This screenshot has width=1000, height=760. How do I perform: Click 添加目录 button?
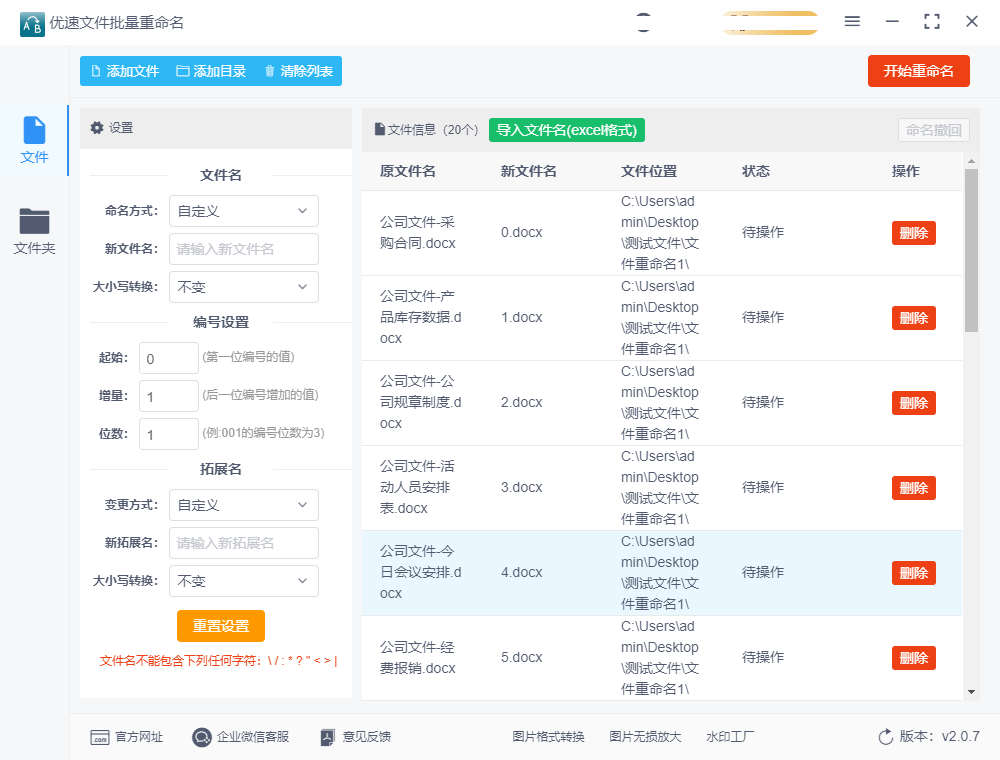(211, 71)
